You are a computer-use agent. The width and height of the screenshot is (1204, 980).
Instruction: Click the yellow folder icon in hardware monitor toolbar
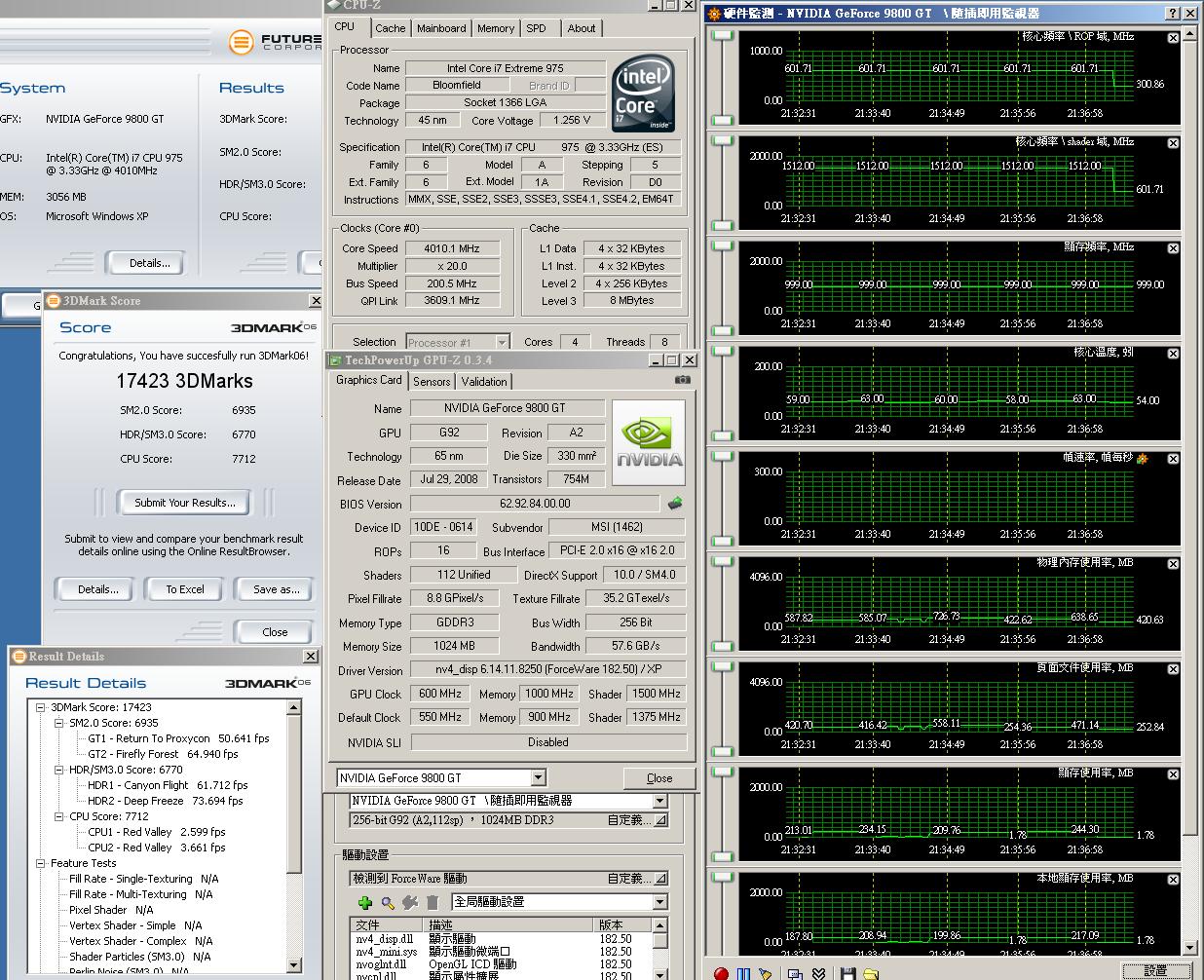pyautogui.click(x=870, y=972)
